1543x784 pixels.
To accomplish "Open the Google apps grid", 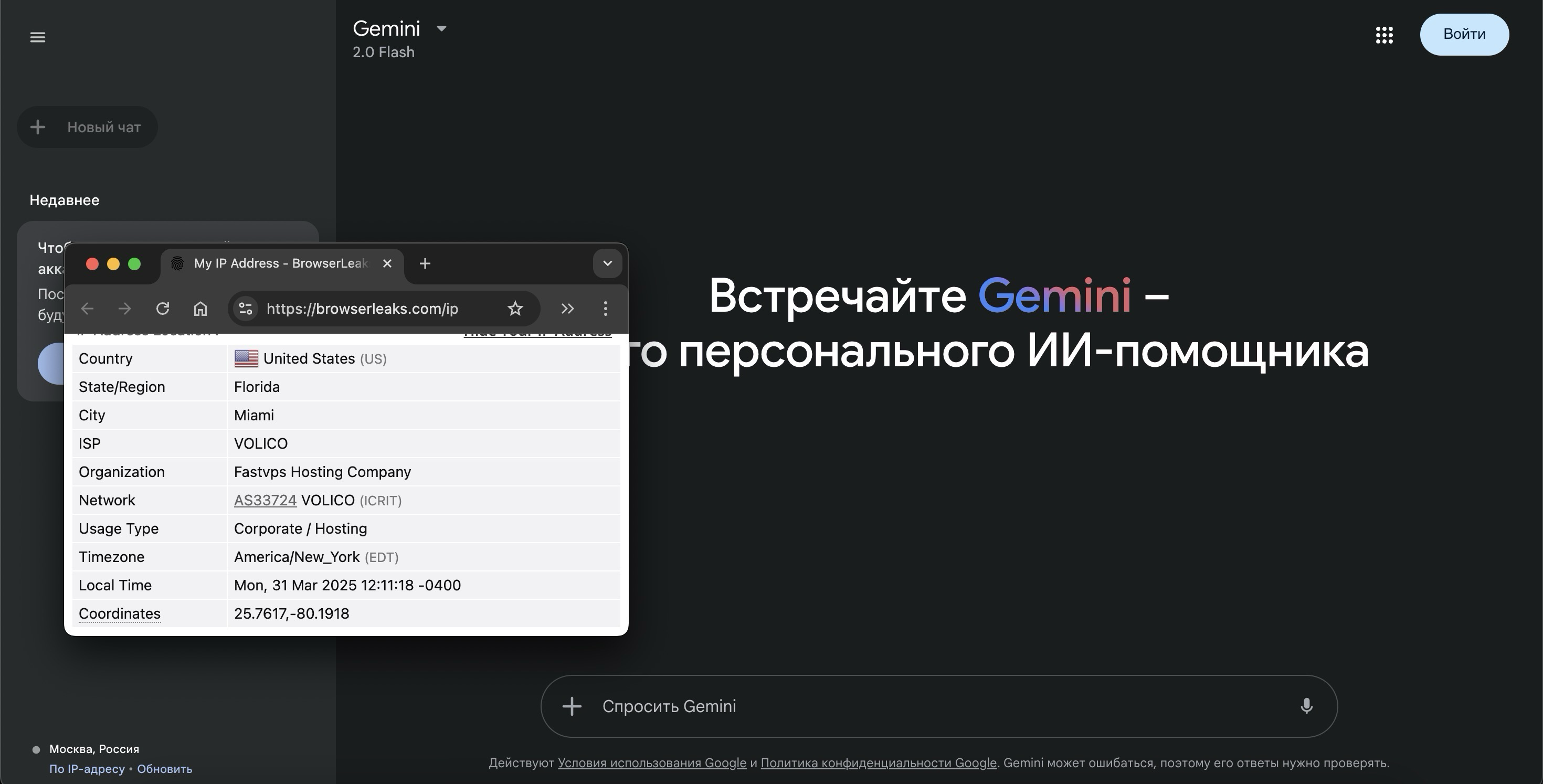I will [1385, 35].
